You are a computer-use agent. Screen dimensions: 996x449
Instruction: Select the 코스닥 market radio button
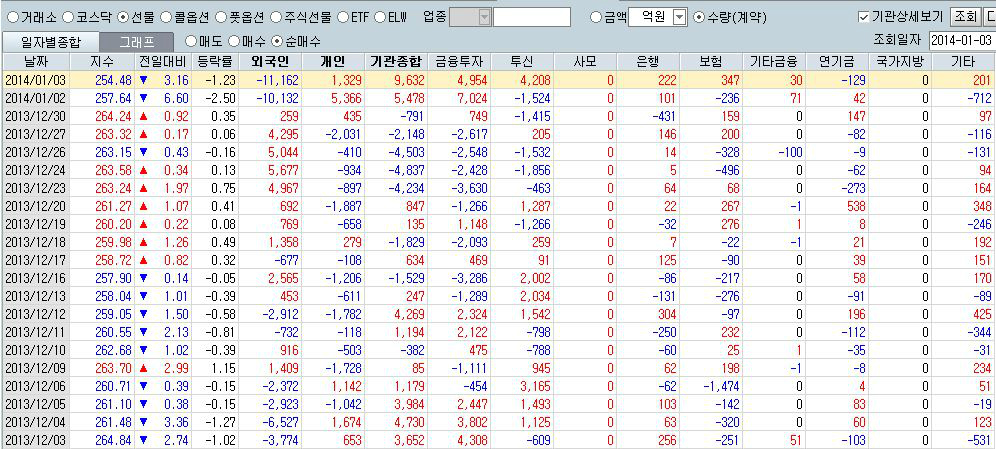68,17
